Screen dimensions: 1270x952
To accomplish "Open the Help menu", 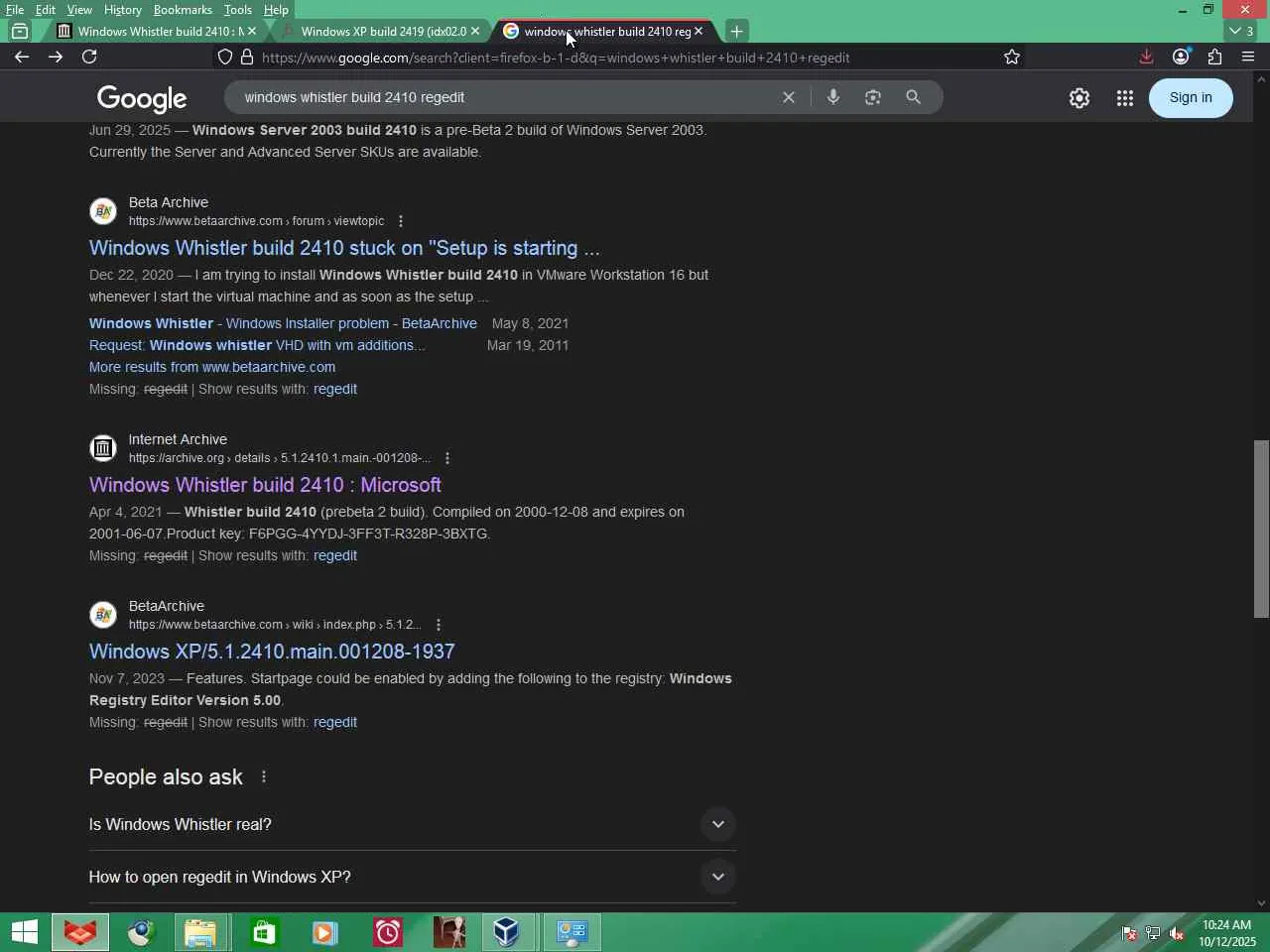I will (276, 10).
